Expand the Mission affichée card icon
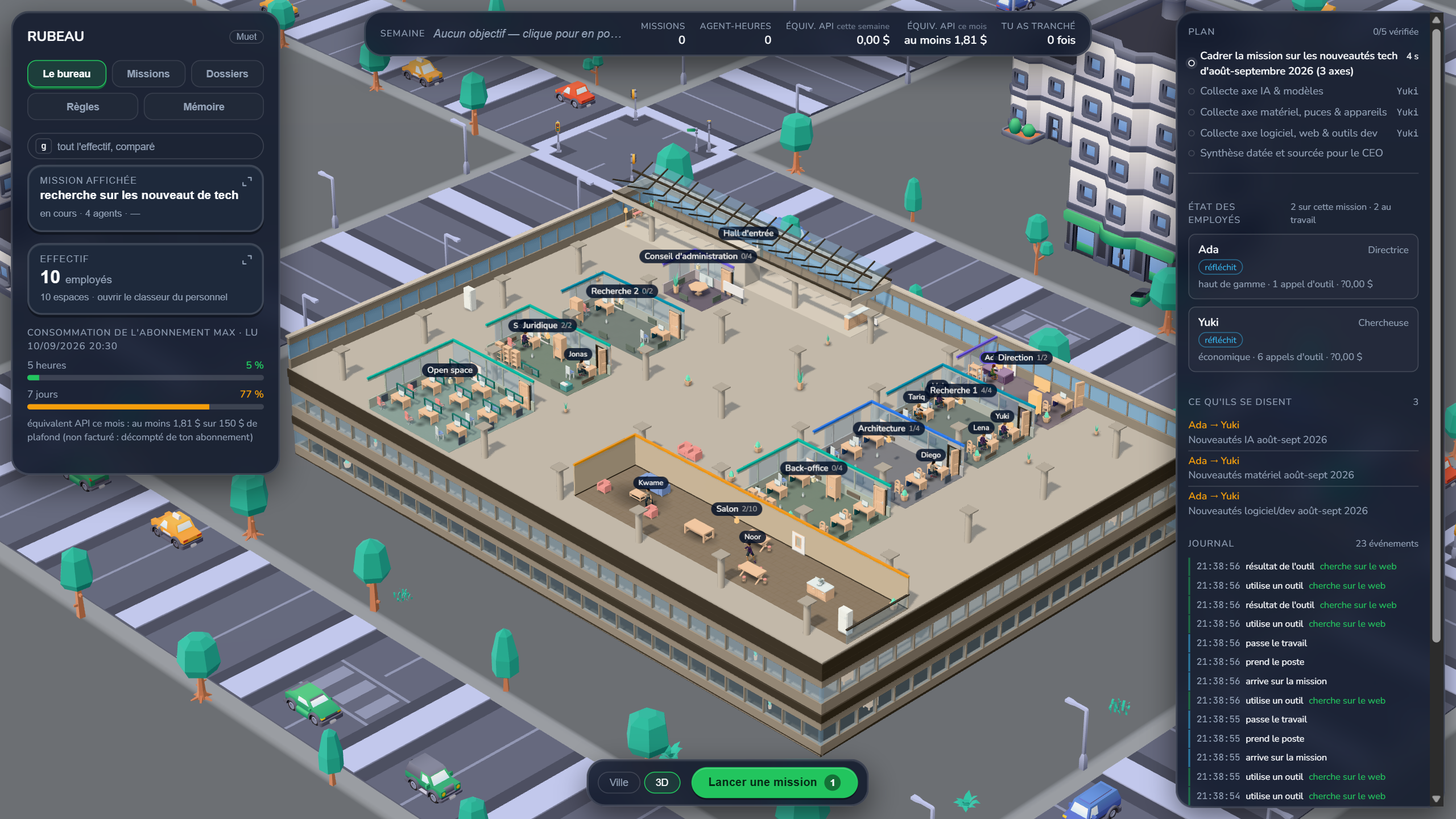This screenshot has width=1456, height=819. (247, 181)
